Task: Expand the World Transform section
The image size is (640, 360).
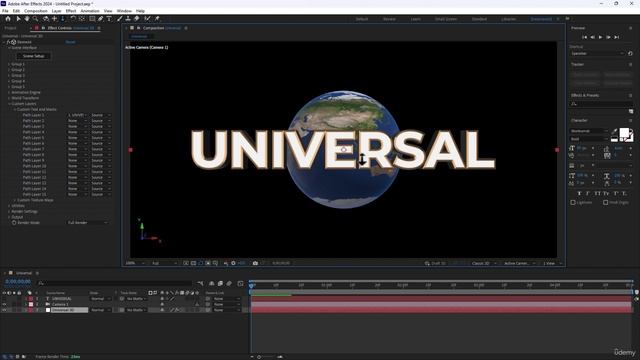Action: (9, 98)
